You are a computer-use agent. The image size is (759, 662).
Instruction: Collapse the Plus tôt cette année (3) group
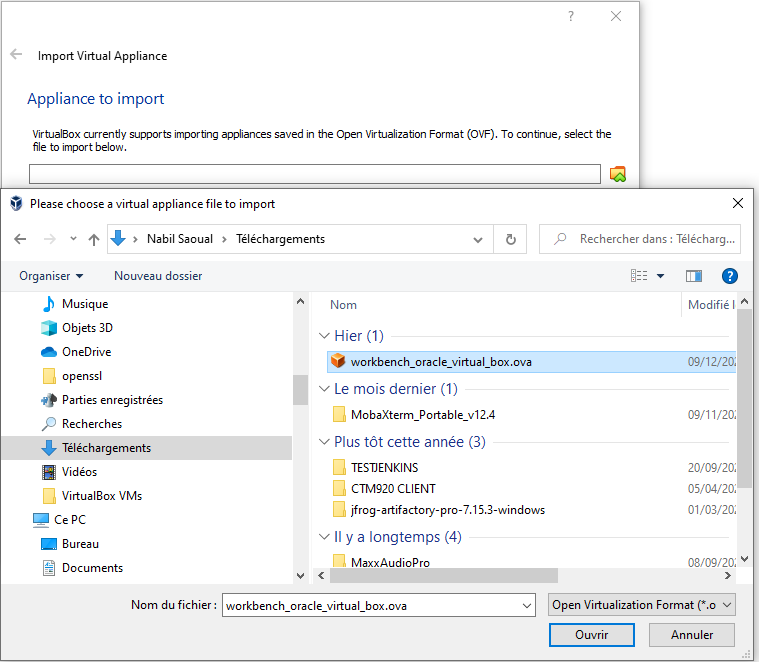coord(324,441)
